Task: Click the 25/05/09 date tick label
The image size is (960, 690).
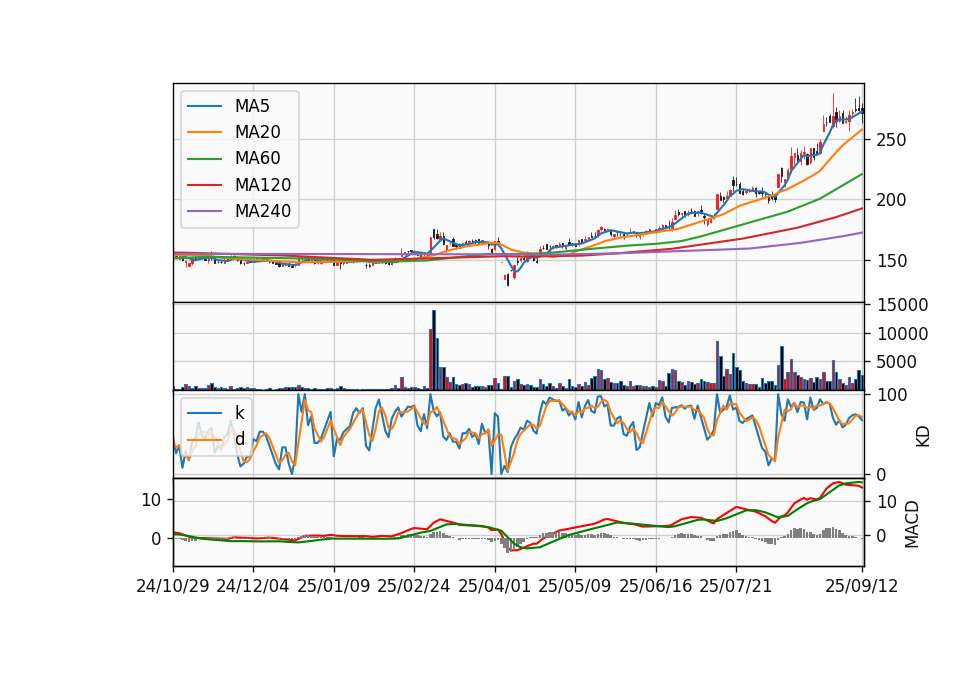Action: (x=575, y=586)
